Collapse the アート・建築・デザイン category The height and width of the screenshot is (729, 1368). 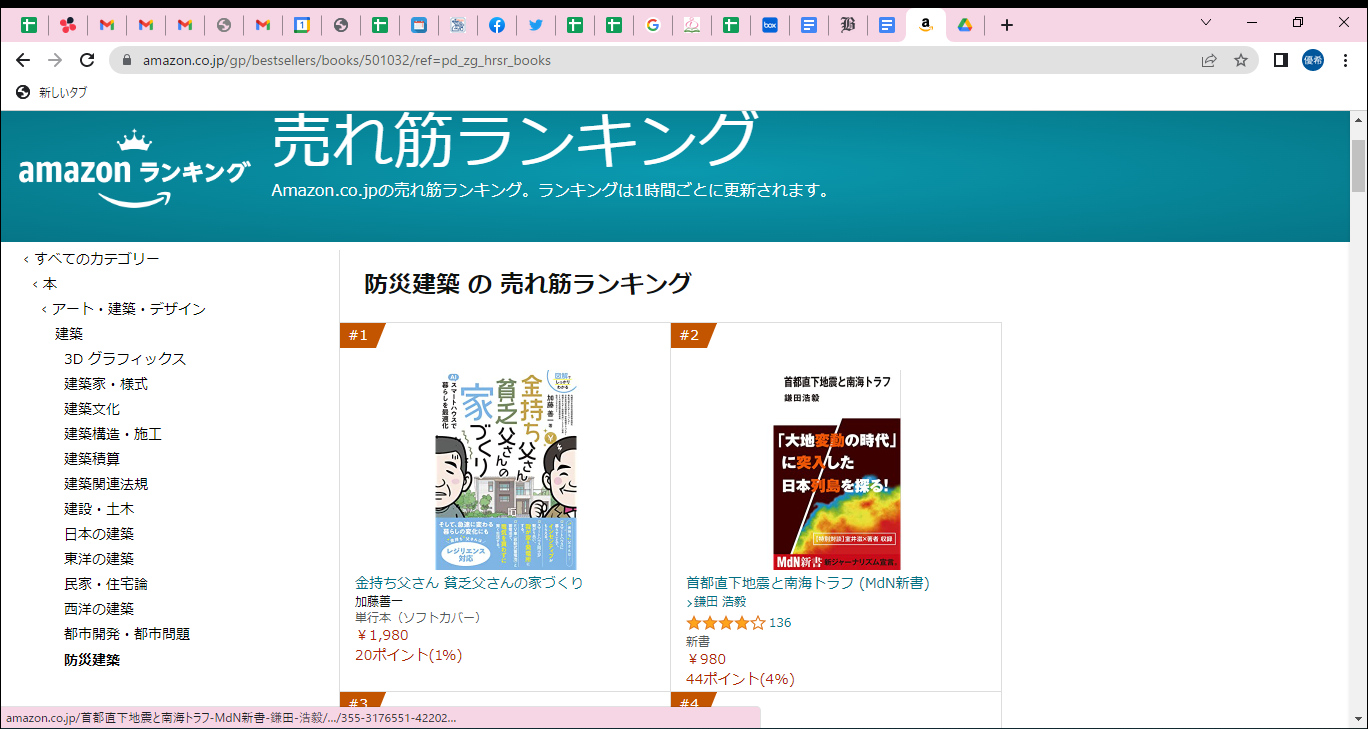[45, 309]
